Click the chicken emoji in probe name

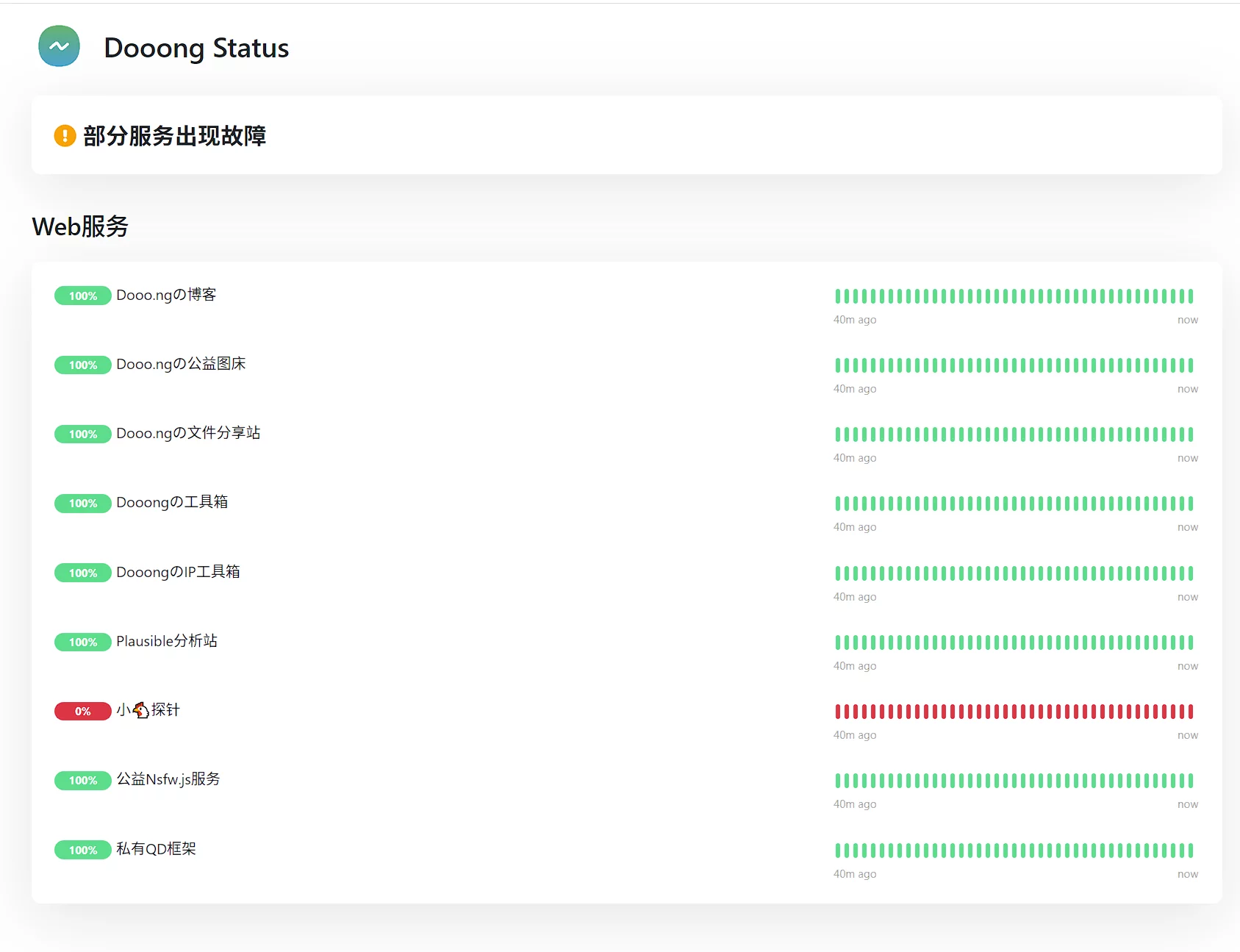coord(141,710)
